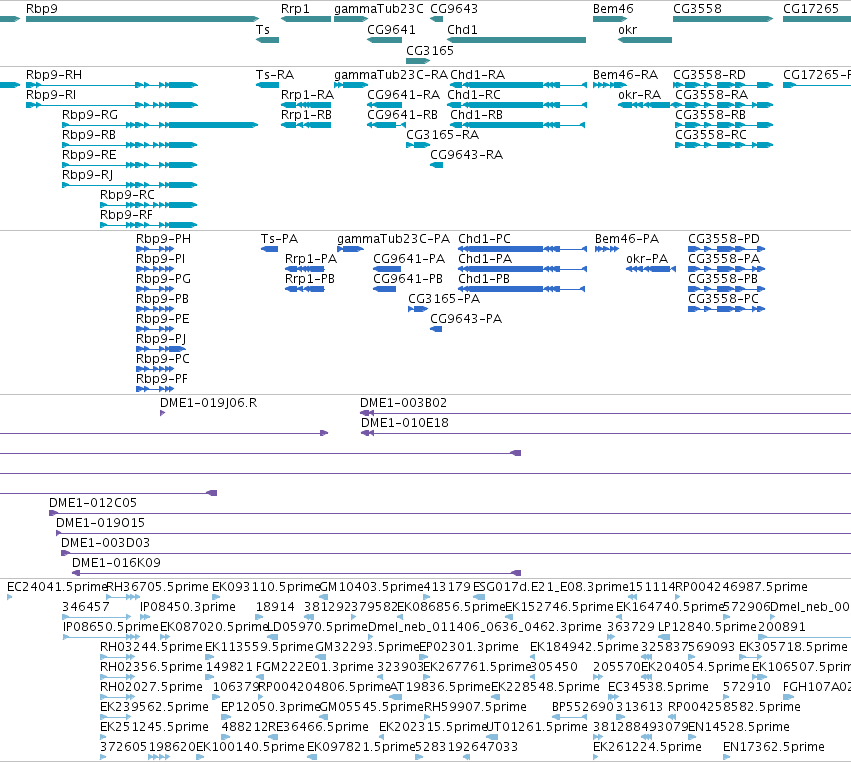
Task: Click BAC clone DME1-019O15
Action: [x=454, y=533]
